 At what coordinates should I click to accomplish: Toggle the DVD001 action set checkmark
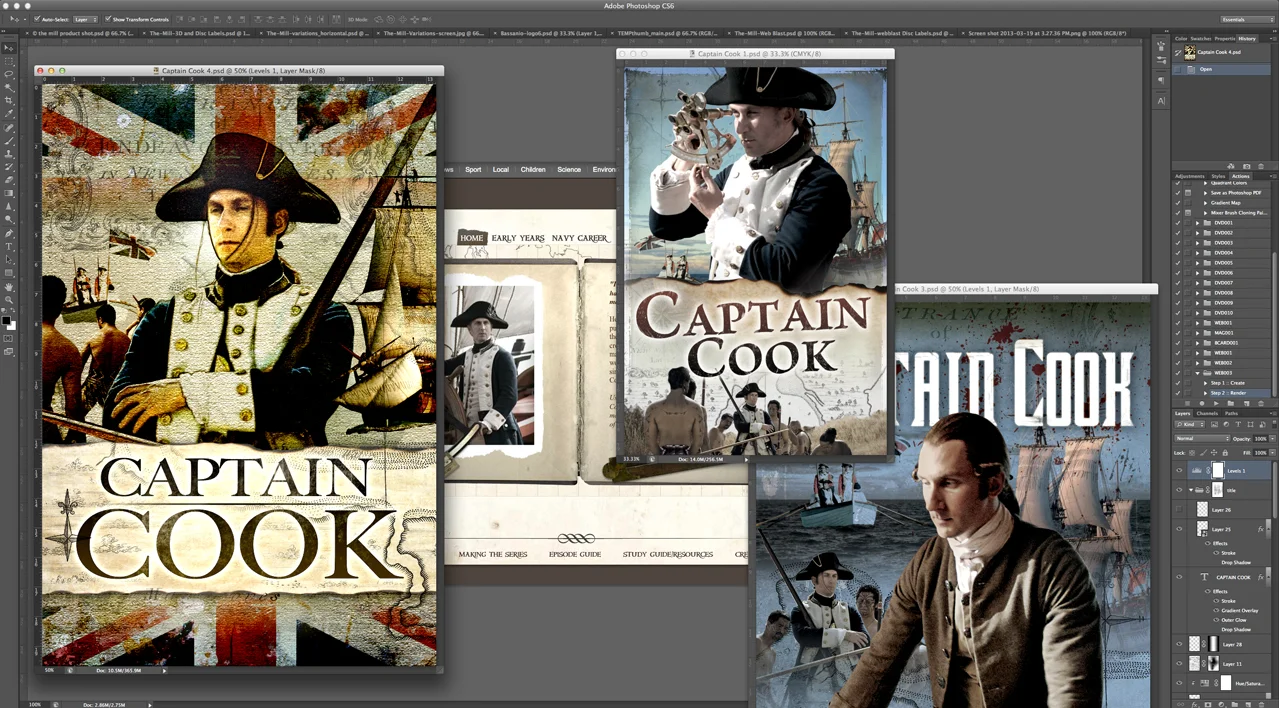tap(1177, 223)
